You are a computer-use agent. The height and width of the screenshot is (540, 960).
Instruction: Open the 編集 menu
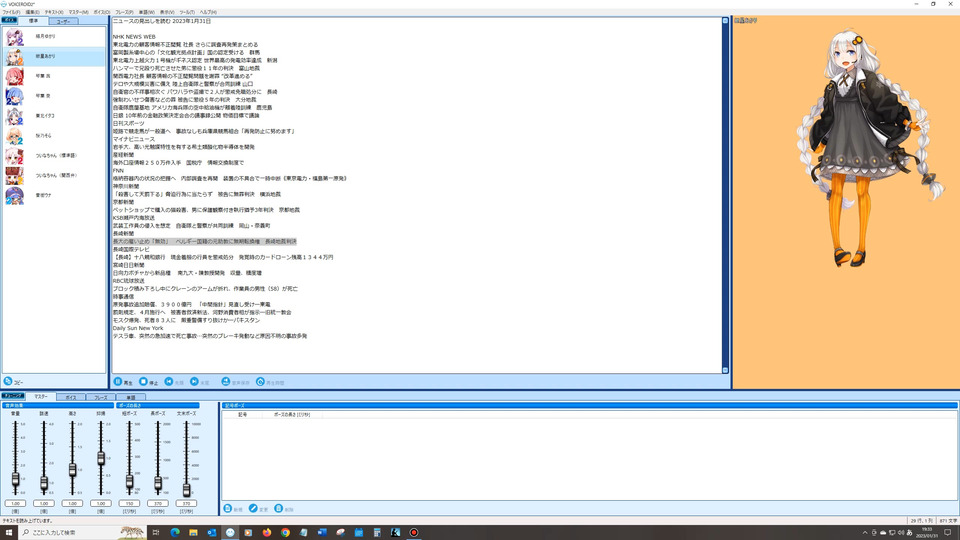(x=32, y=12)
